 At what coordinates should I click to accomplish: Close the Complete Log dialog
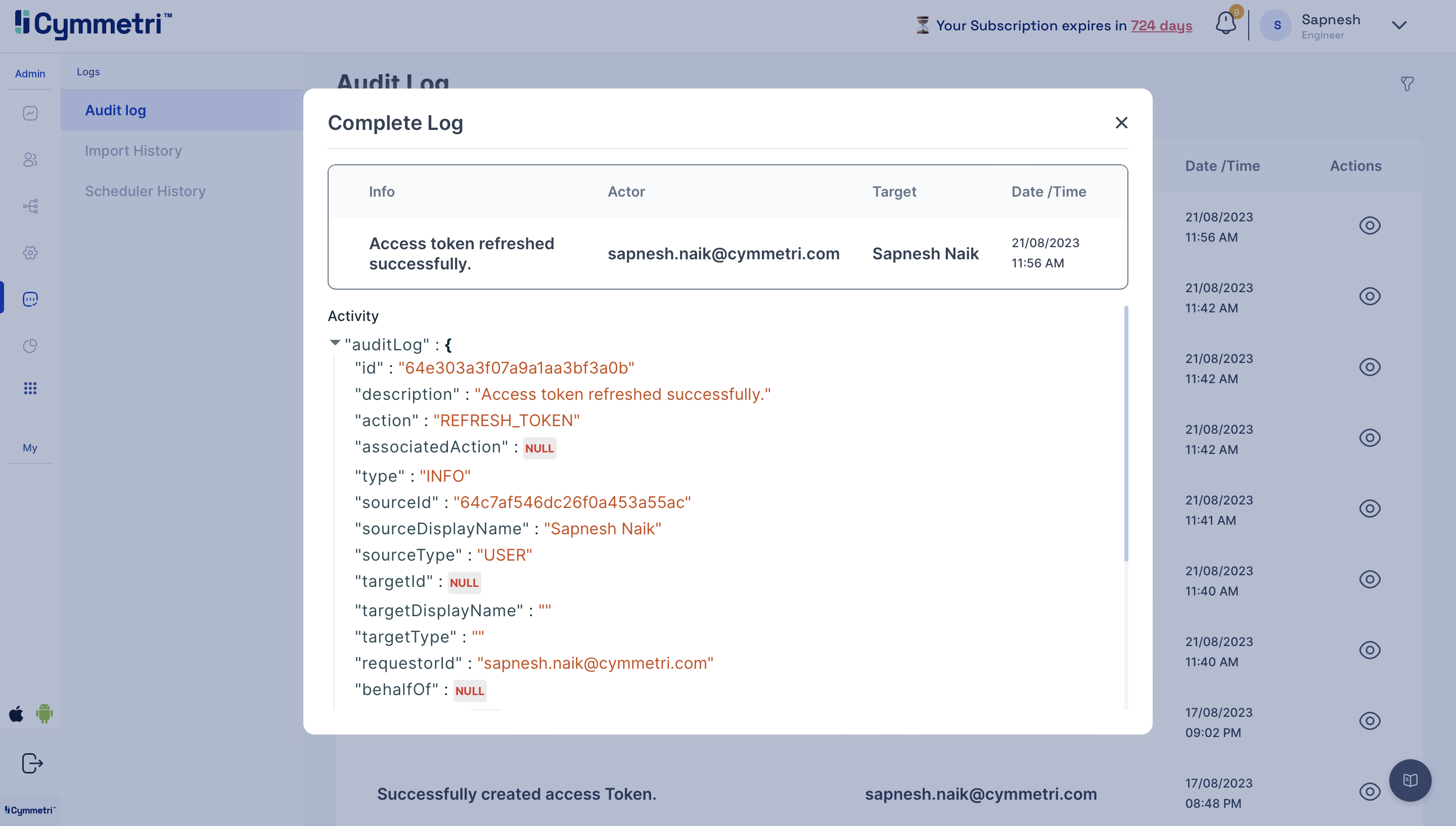(x=1121, y=122)
